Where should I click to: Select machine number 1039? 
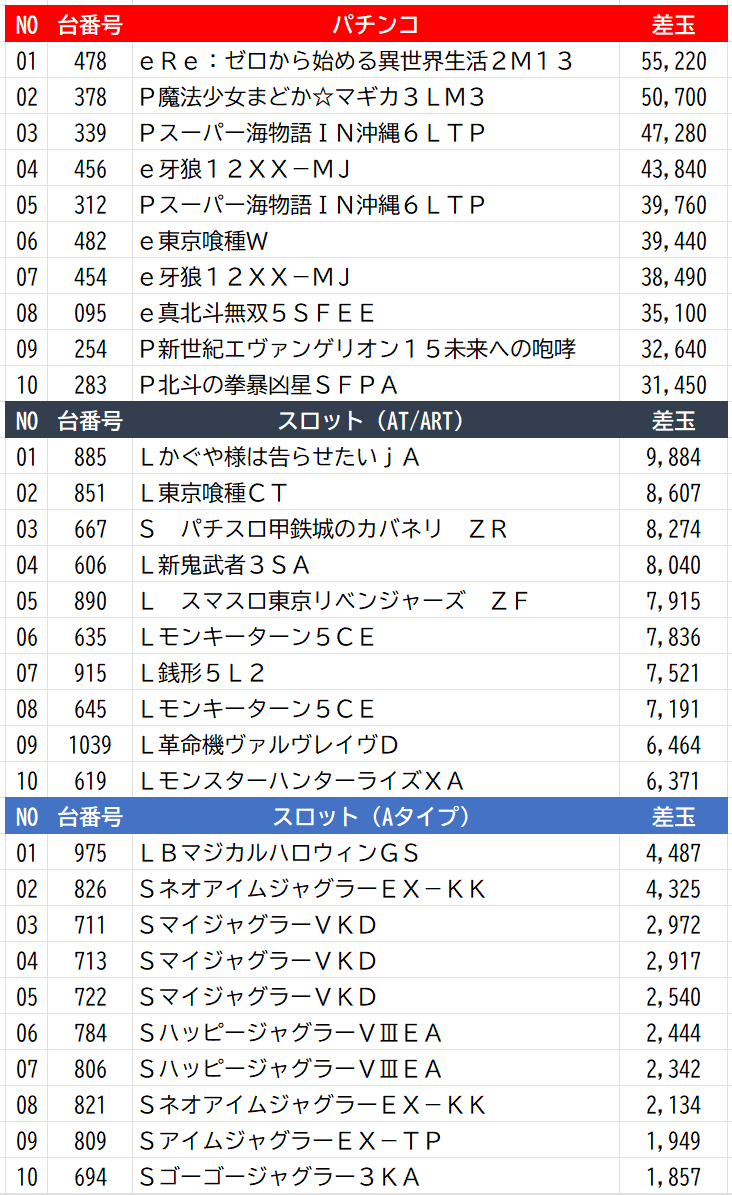(90, 745)
